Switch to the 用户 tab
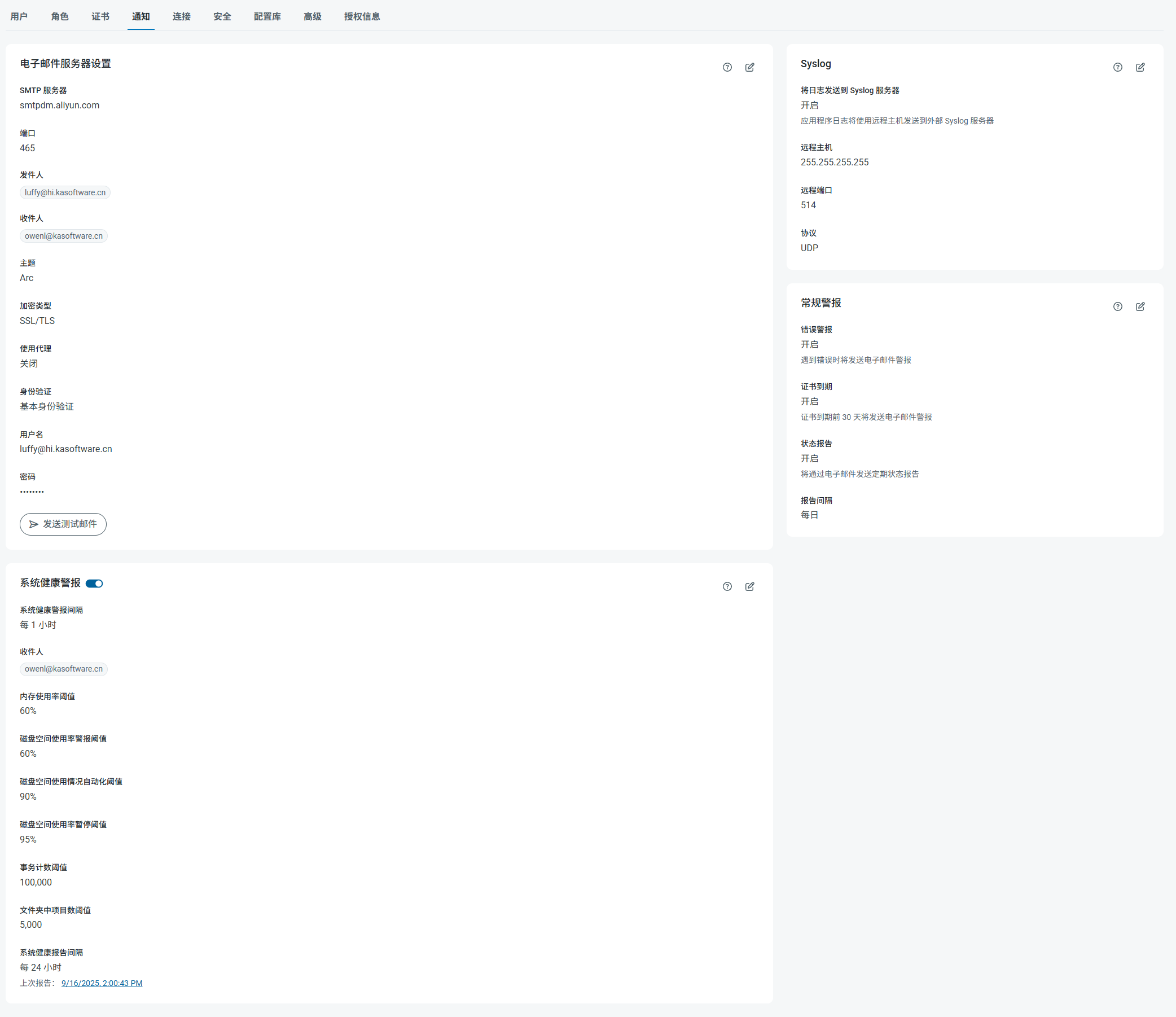The width and height of the screenshot is (1176, 1017). tap(19, 16)
